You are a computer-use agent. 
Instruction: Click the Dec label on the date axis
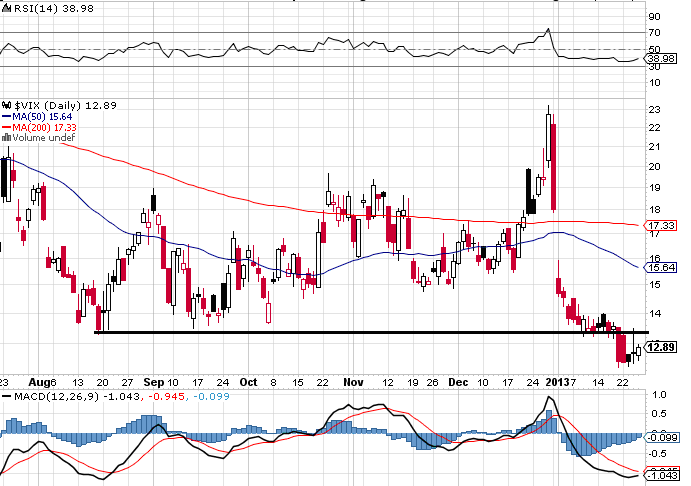tap(458, 382)
